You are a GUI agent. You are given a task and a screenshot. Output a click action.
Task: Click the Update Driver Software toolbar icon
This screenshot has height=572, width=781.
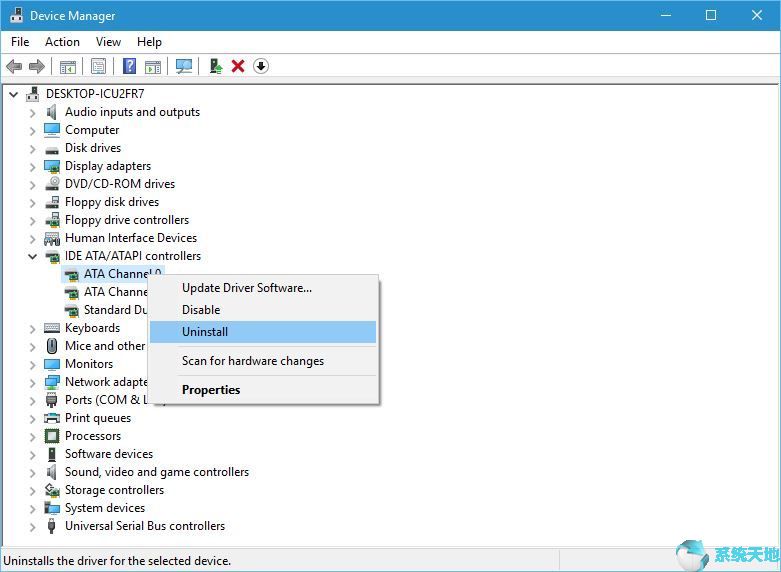tap(215, 66)
